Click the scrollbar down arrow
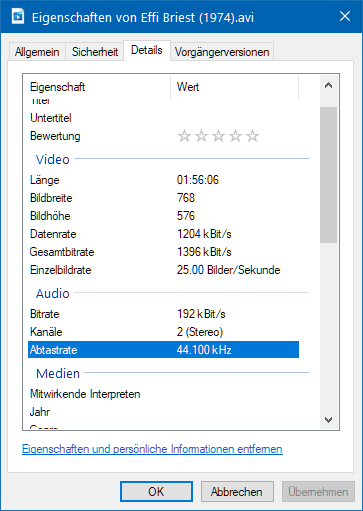Viewport: 363px width, 511px height. click(328, 419)
